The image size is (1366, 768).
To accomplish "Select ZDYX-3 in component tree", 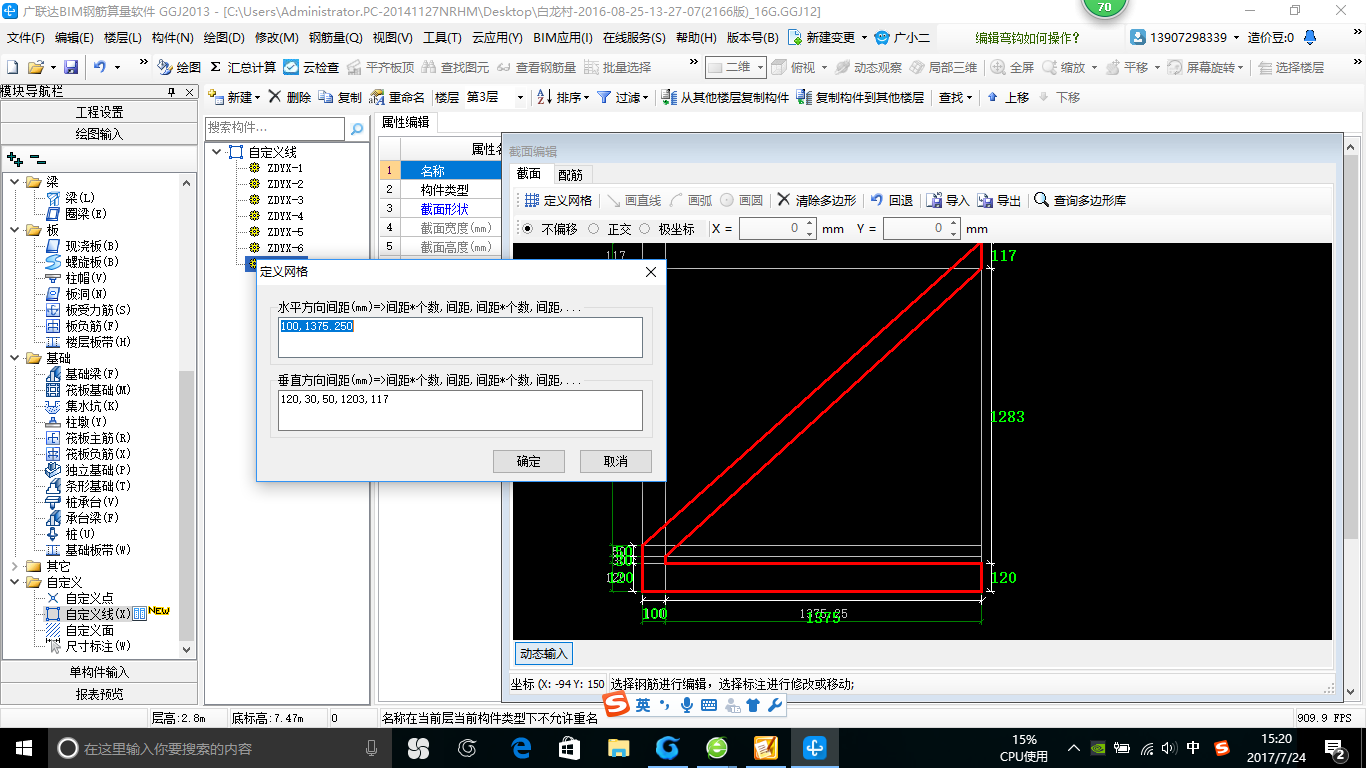I will [x=285, y=200].
